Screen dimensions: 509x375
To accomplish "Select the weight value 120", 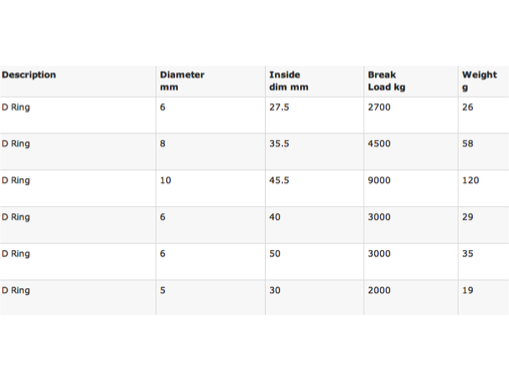I will pyautogui.click(x=471, y=180).
